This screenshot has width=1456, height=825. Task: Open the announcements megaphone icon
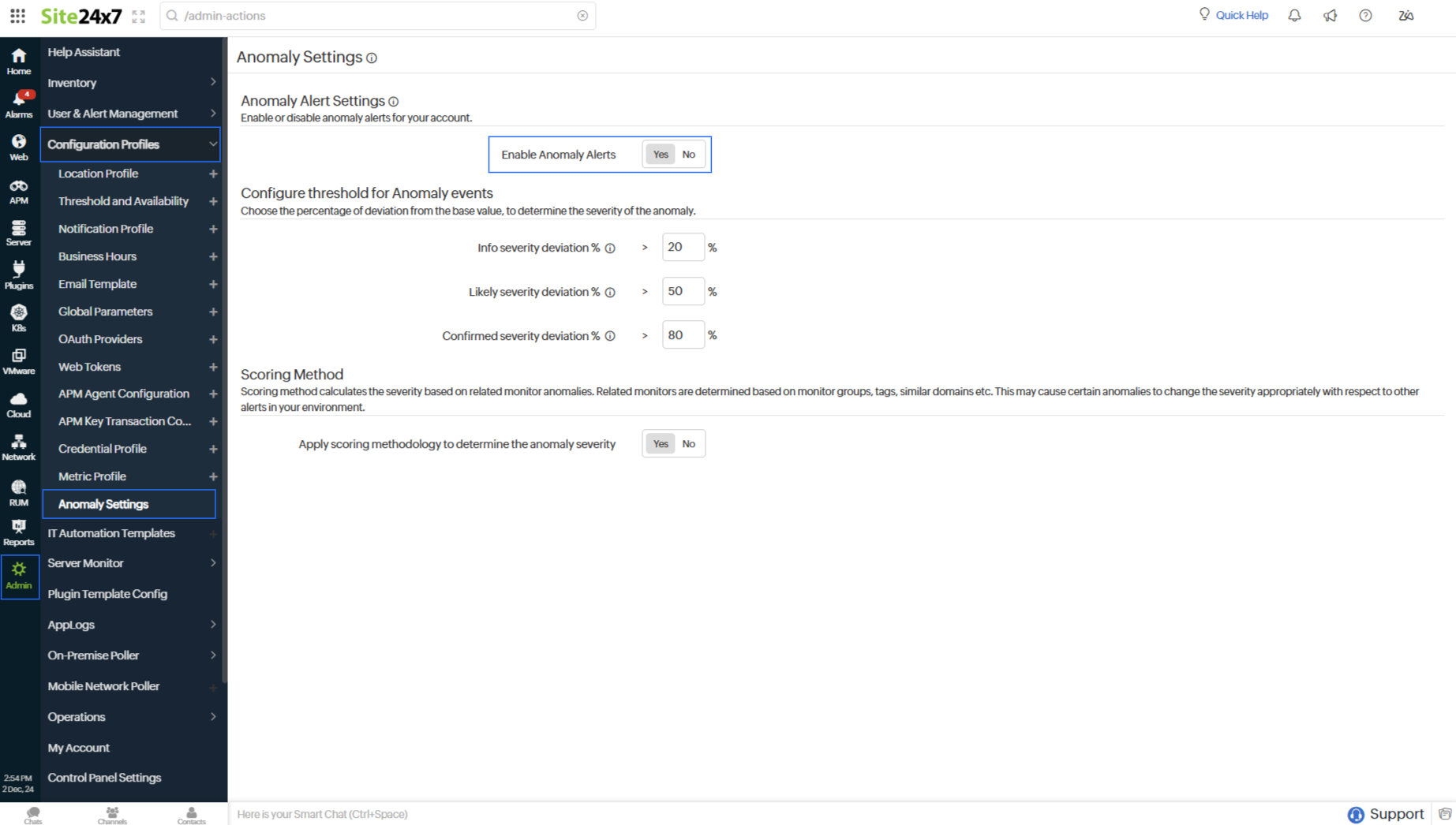pos(1330,15)
